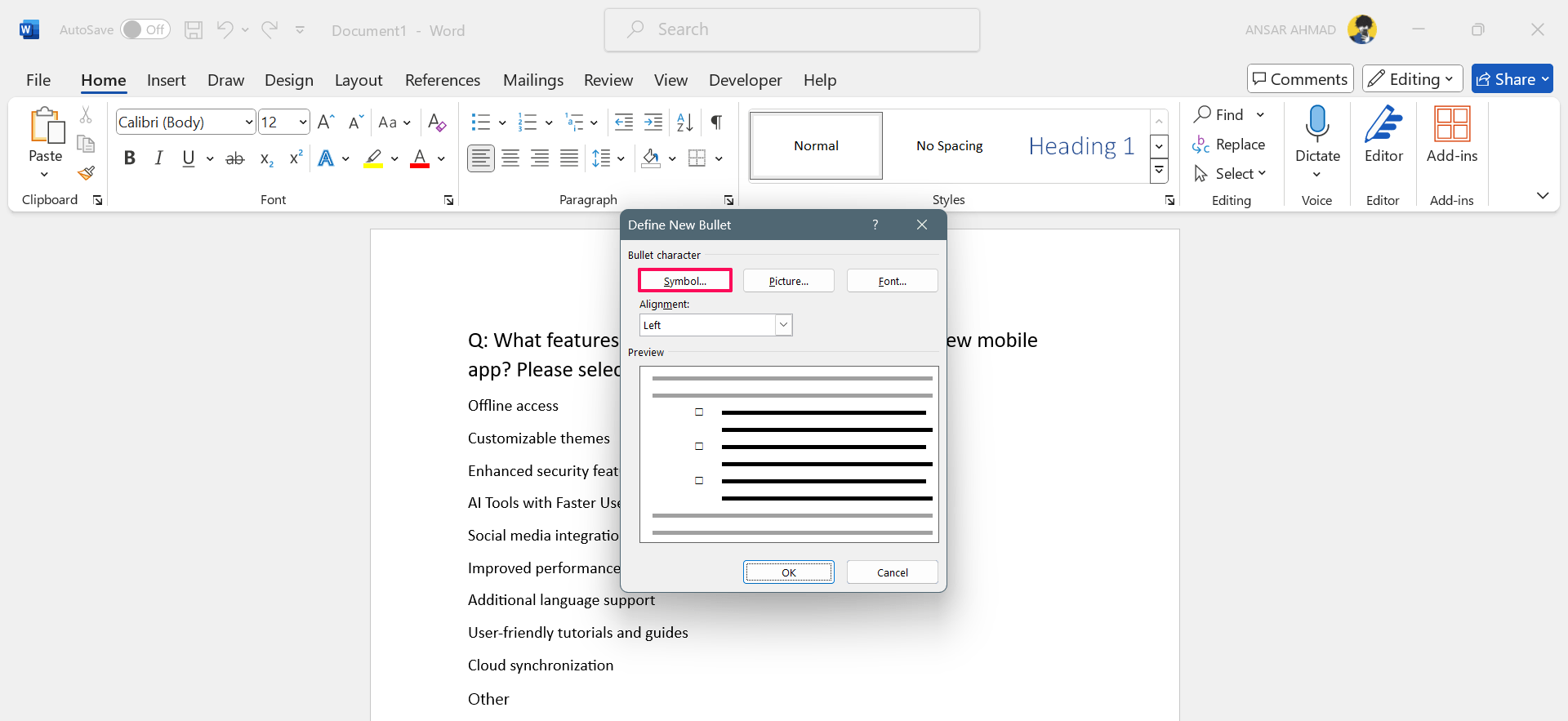
Task: Click the Format Painter icon
Action: point(86,173)
